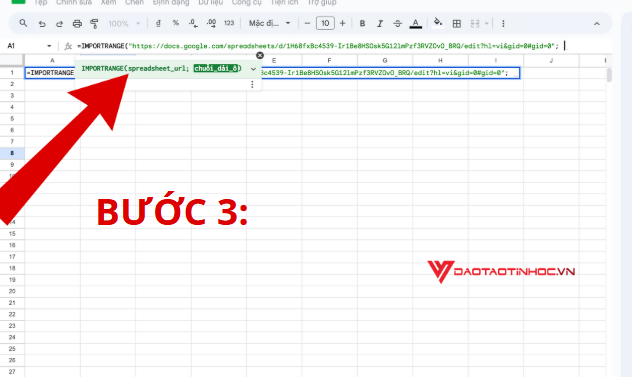This screenshot has width=632, height=377.
Task: Click the highlighted chuỗi_dải_ô argument
Action: point(216,69)
